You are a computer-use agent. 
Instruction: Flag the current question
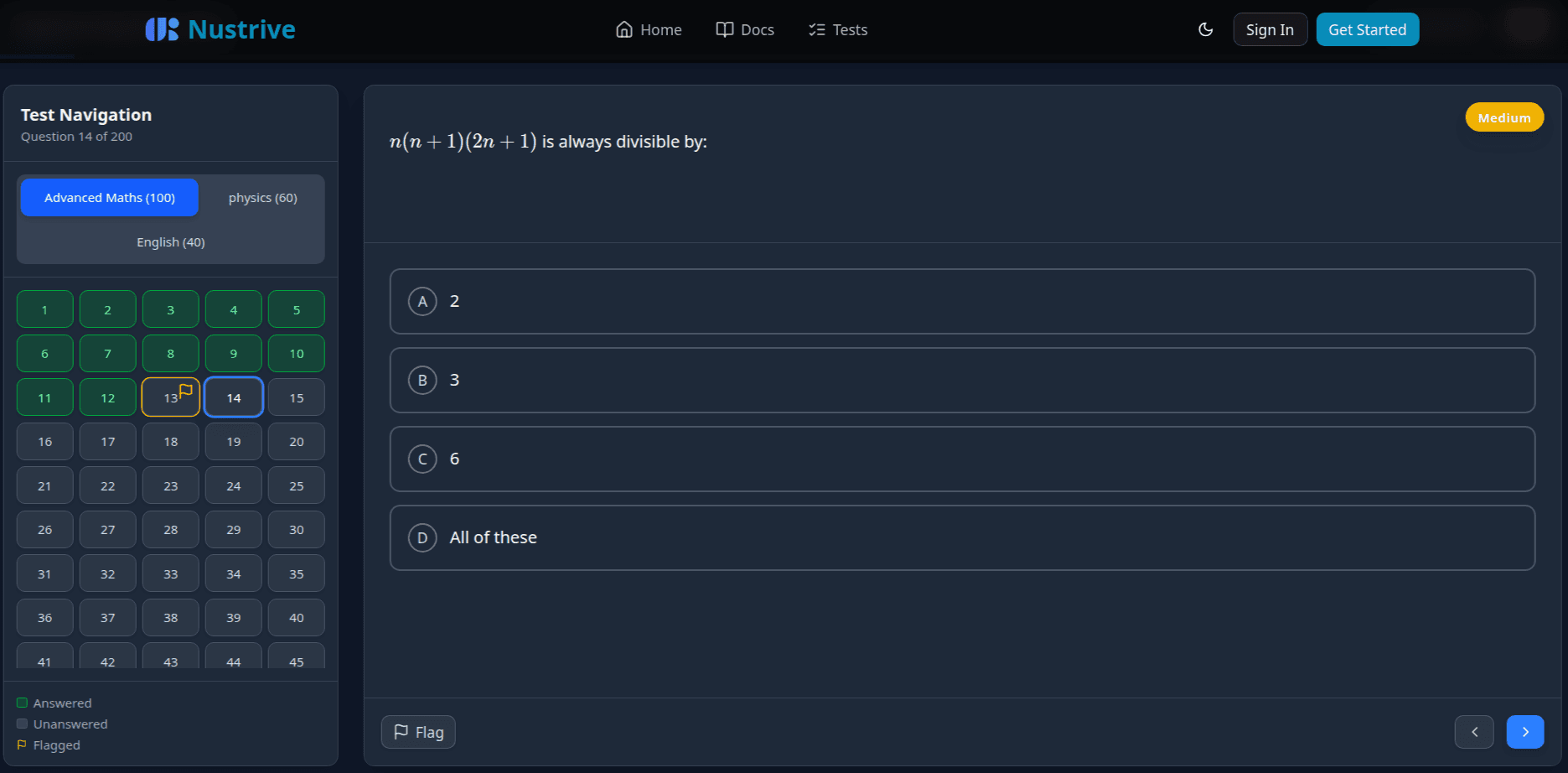(x=418, y=732)
